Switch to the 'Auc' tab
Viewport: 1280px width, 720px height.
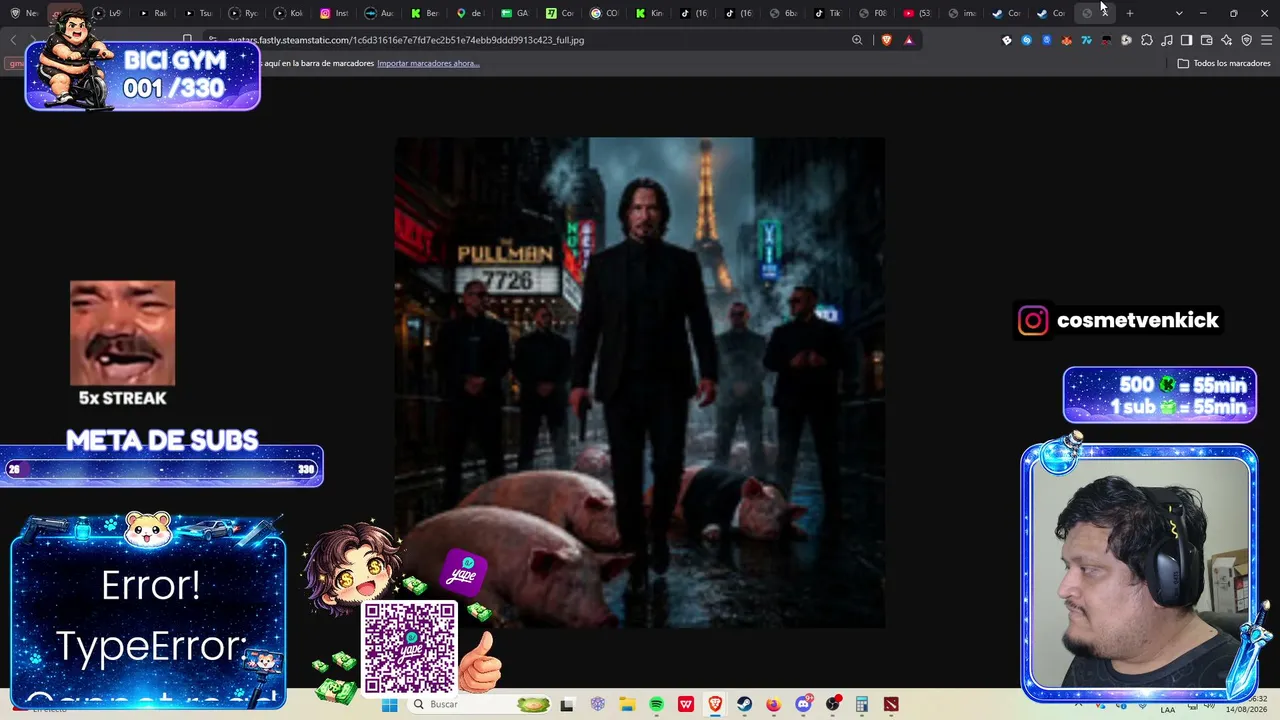379,13
